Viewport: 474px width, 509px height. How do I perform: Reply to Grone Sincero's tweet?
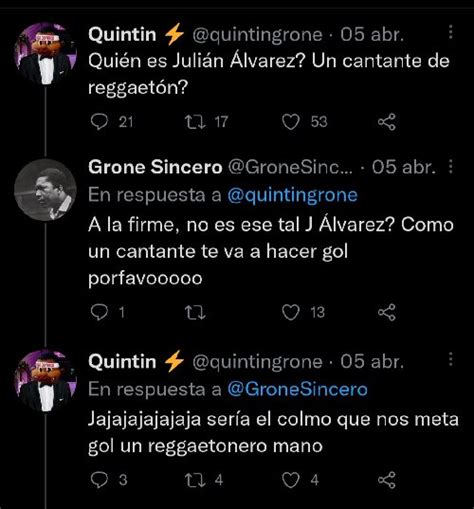pos(99,312)
